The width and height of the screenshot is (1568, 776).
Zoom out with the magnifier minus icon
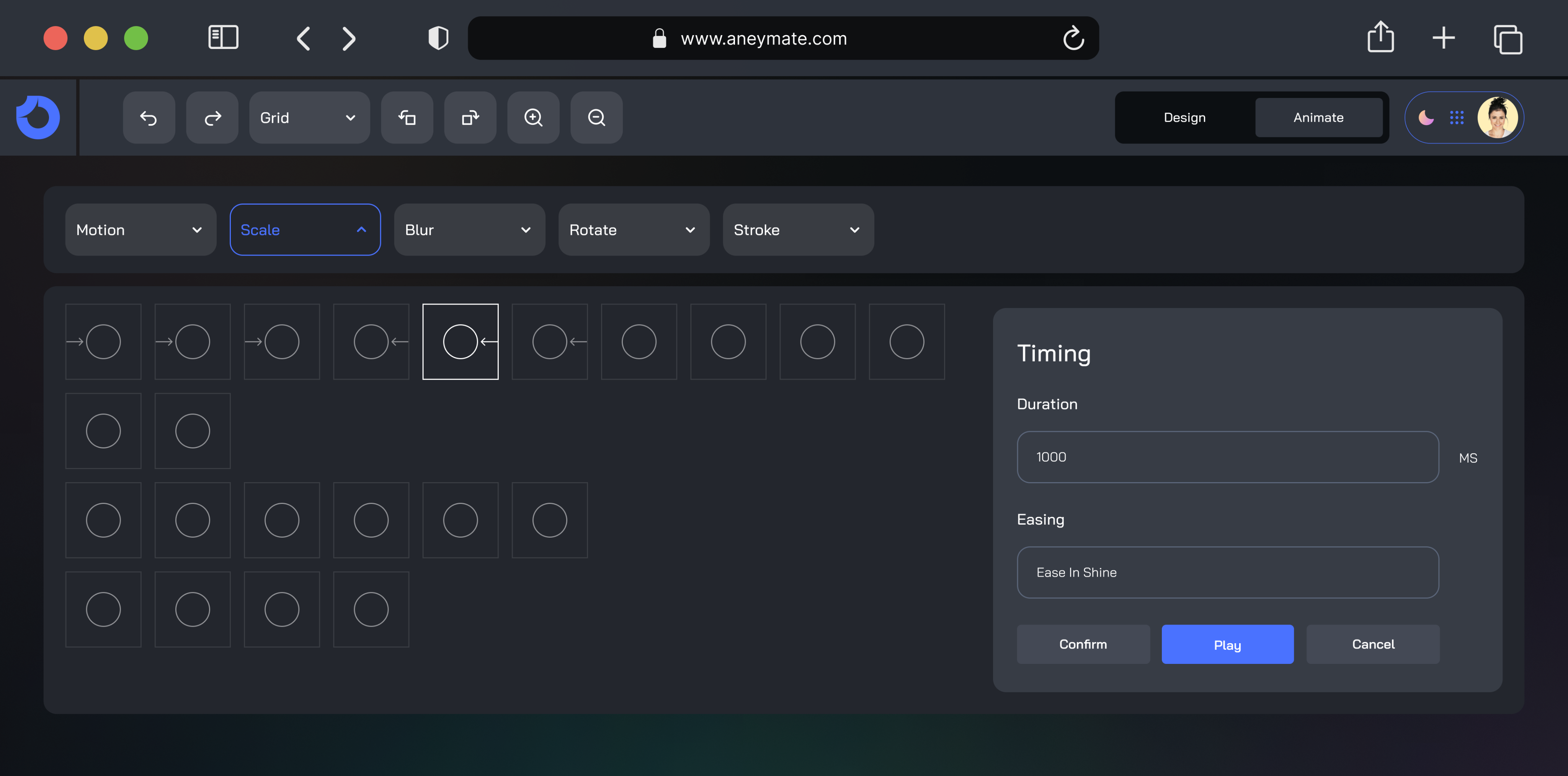[596, 117]
